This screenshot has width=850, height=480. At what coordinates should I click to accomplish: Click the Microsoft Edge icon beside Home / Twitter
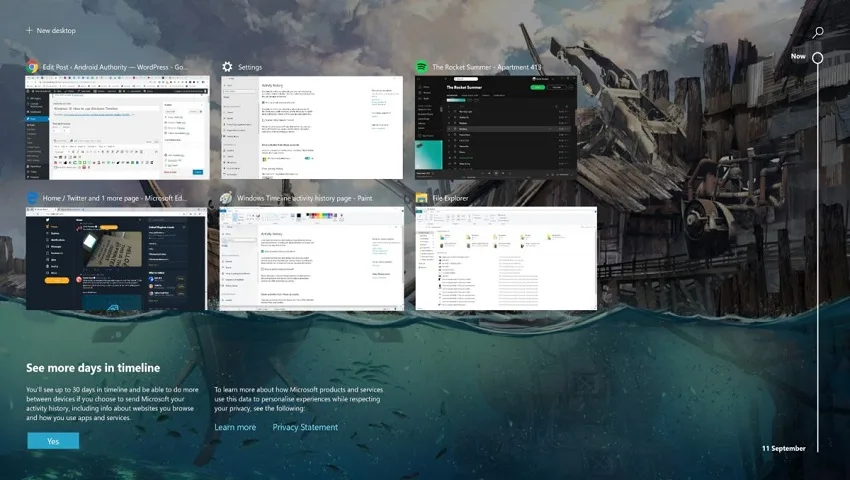[x=32, y=198]
